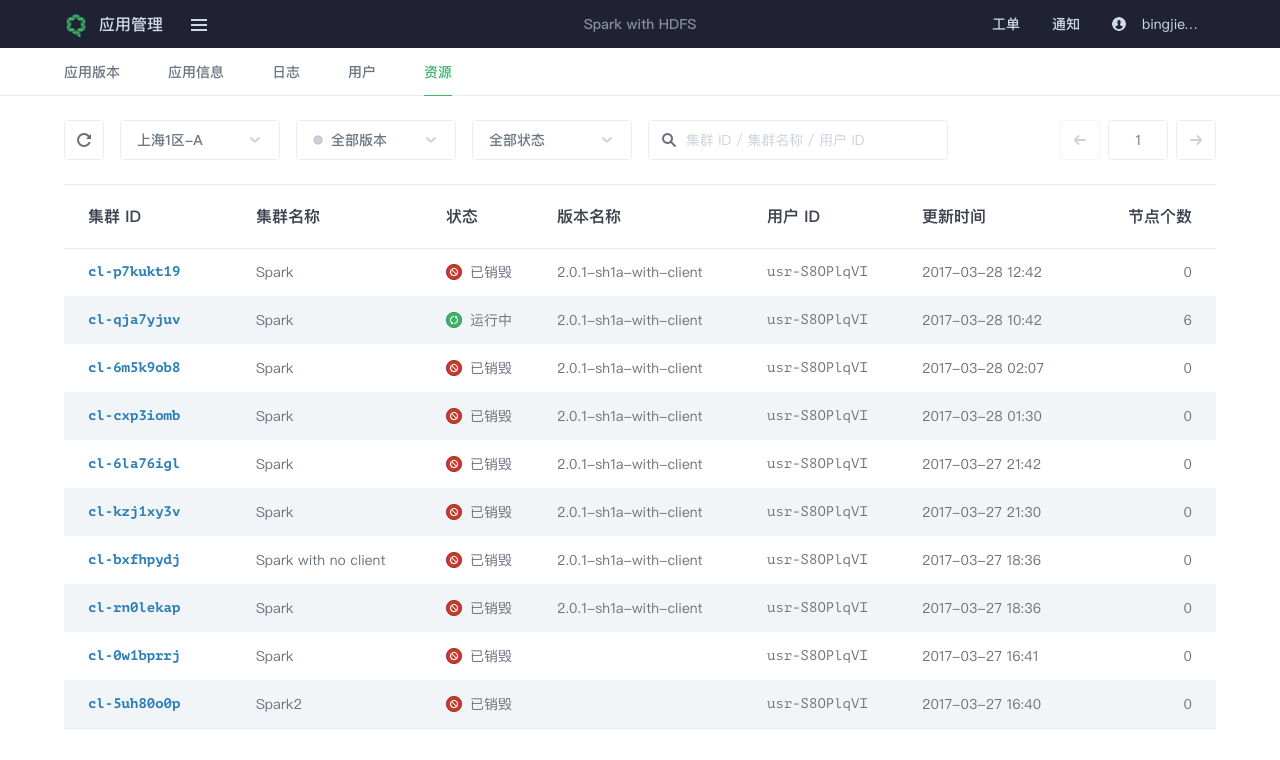Open cluster link cl-bxfhpydj
Viewport: 1280px width, 760px height.
[x=134, y=560]
